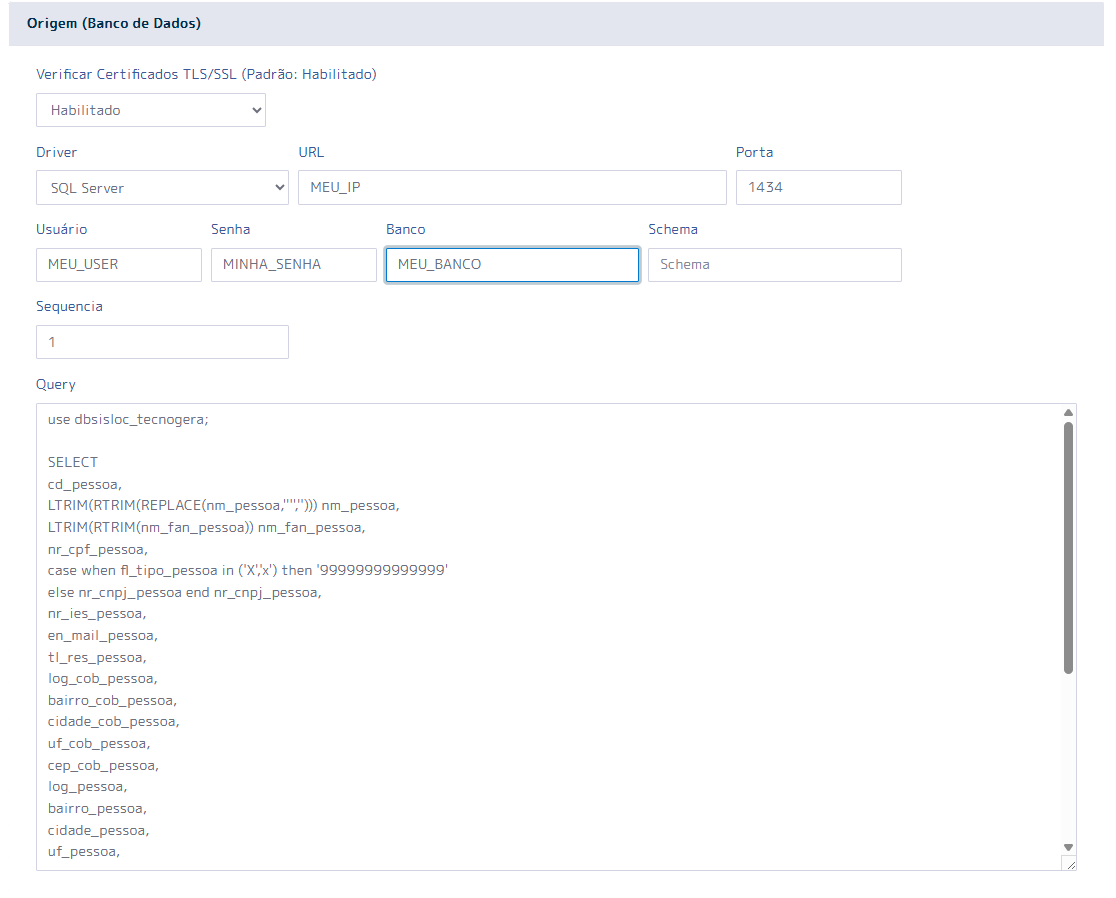This screenshot has width=1116, height=898.
Task: Click the 'log_cob_pessoa,' query line
Action: click(x=102, y=679)
